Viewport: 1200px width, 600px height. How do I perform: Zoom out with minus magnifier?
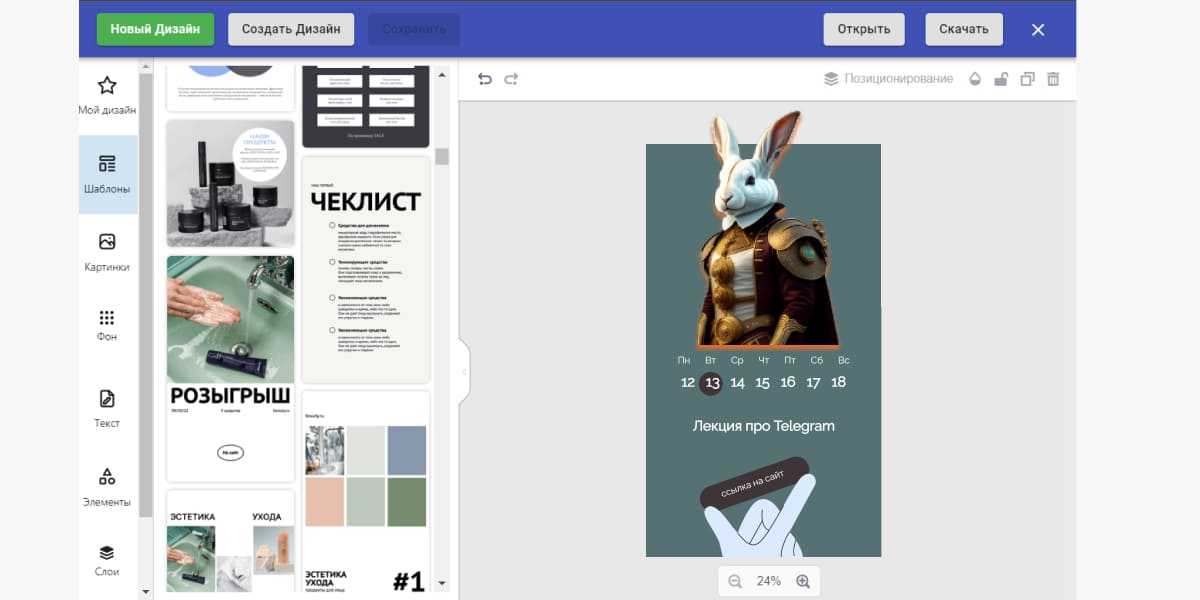click(735, 581)
